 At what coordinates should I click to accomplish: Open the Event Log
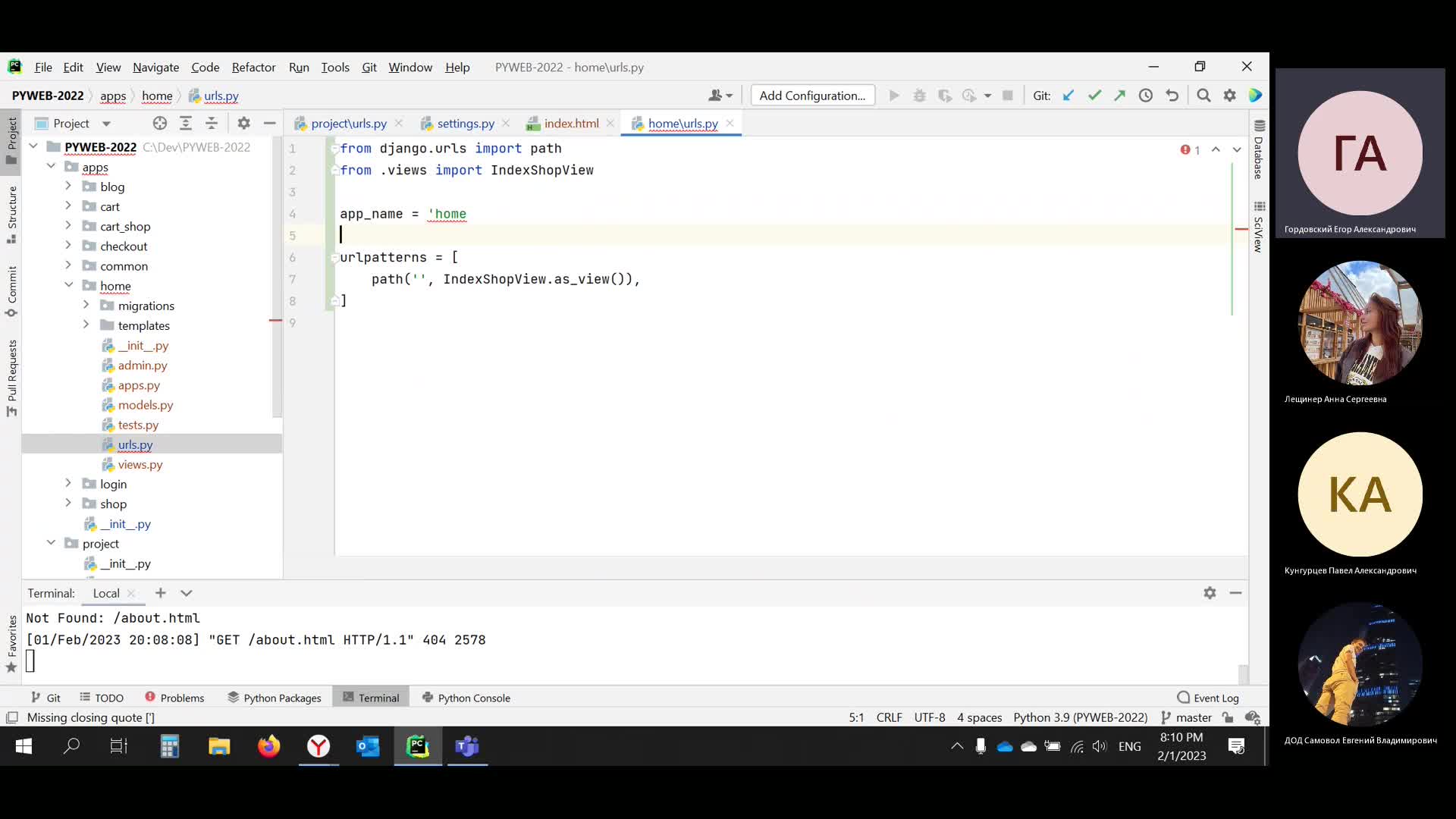click(1208, 698)
